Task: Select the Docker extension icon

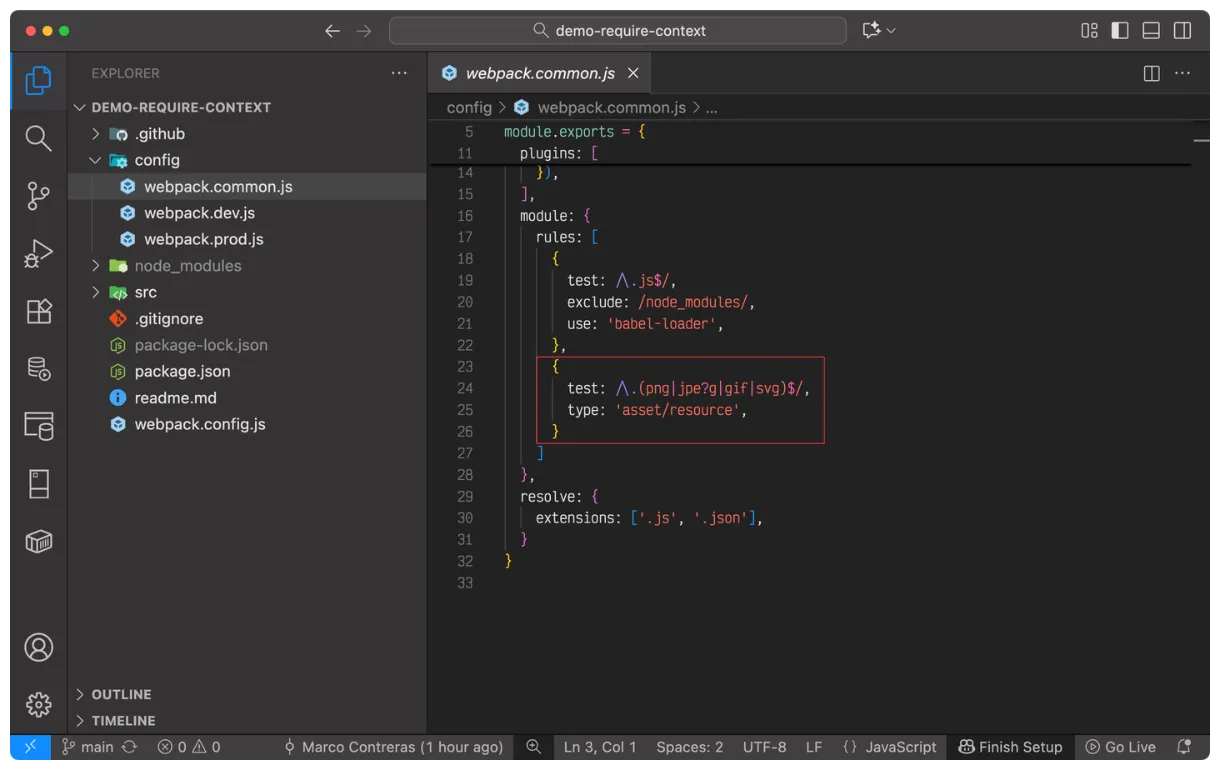Action: pyautogui.click(x=37, y=541)
